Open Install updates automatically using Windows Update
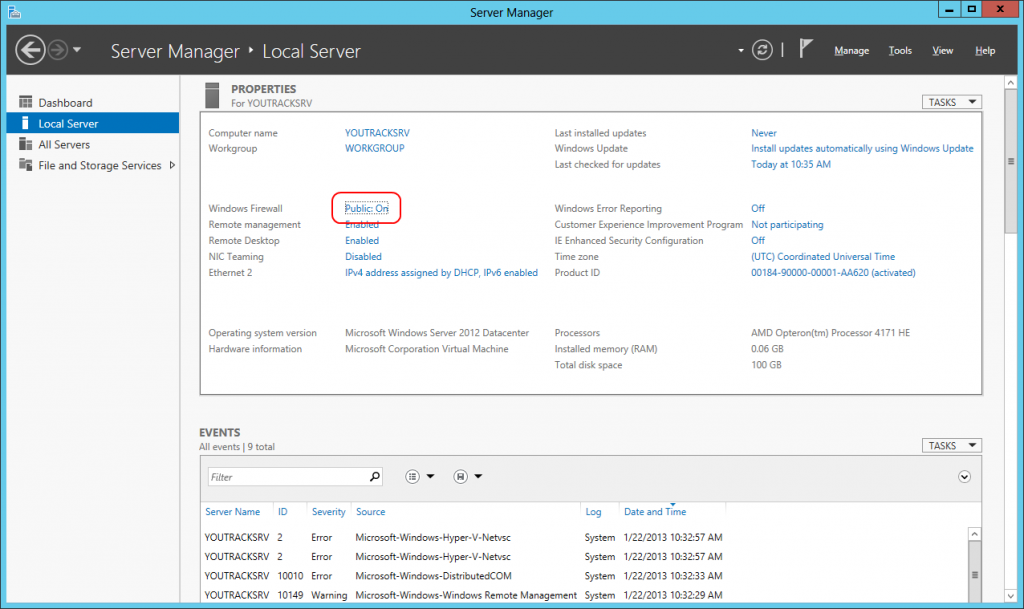Screen dimensions: 1024x609 coord(862,148)
